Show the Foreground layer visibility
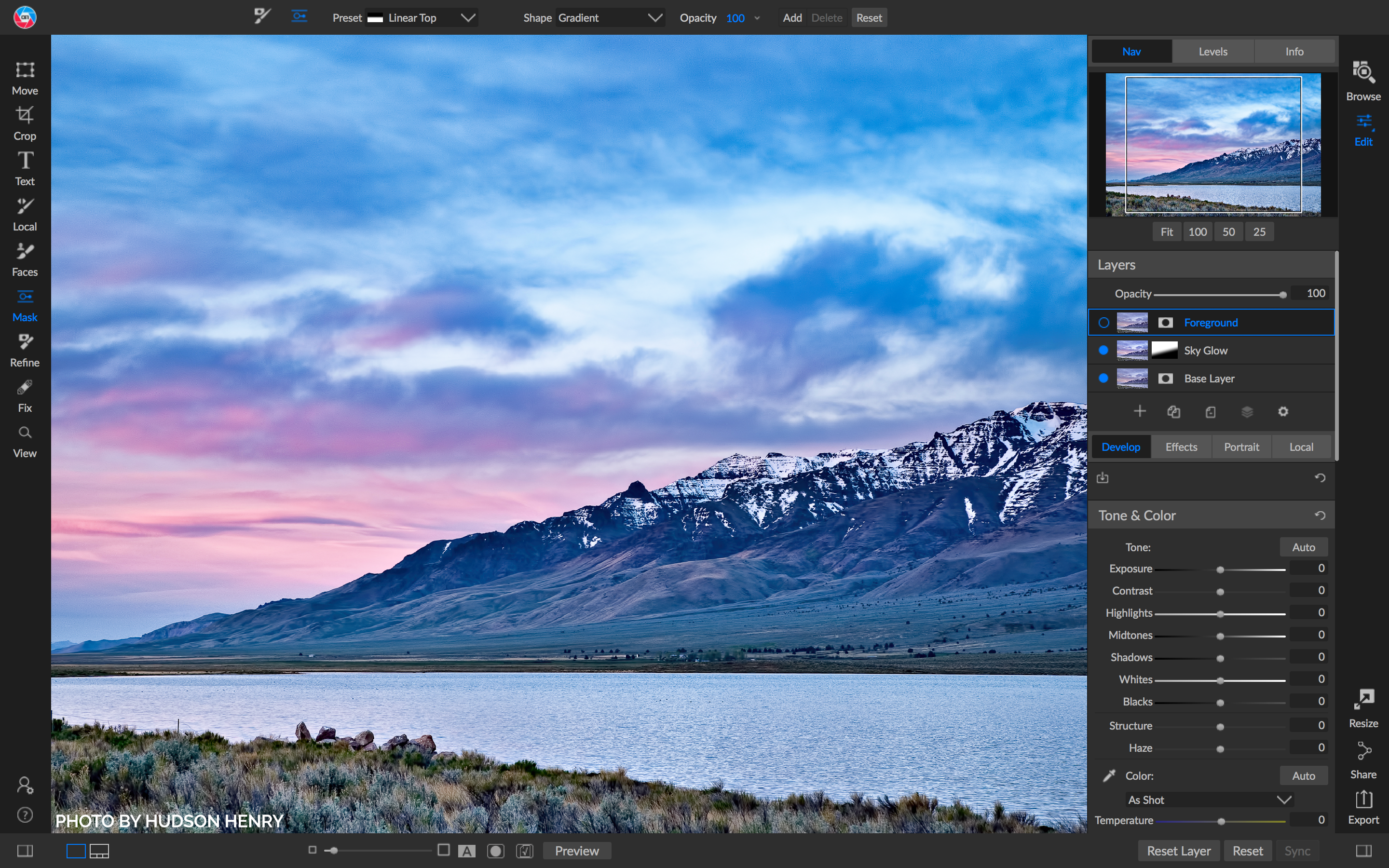Image resolution: width=1389 pixels, height=868 pixels. 1103,323
